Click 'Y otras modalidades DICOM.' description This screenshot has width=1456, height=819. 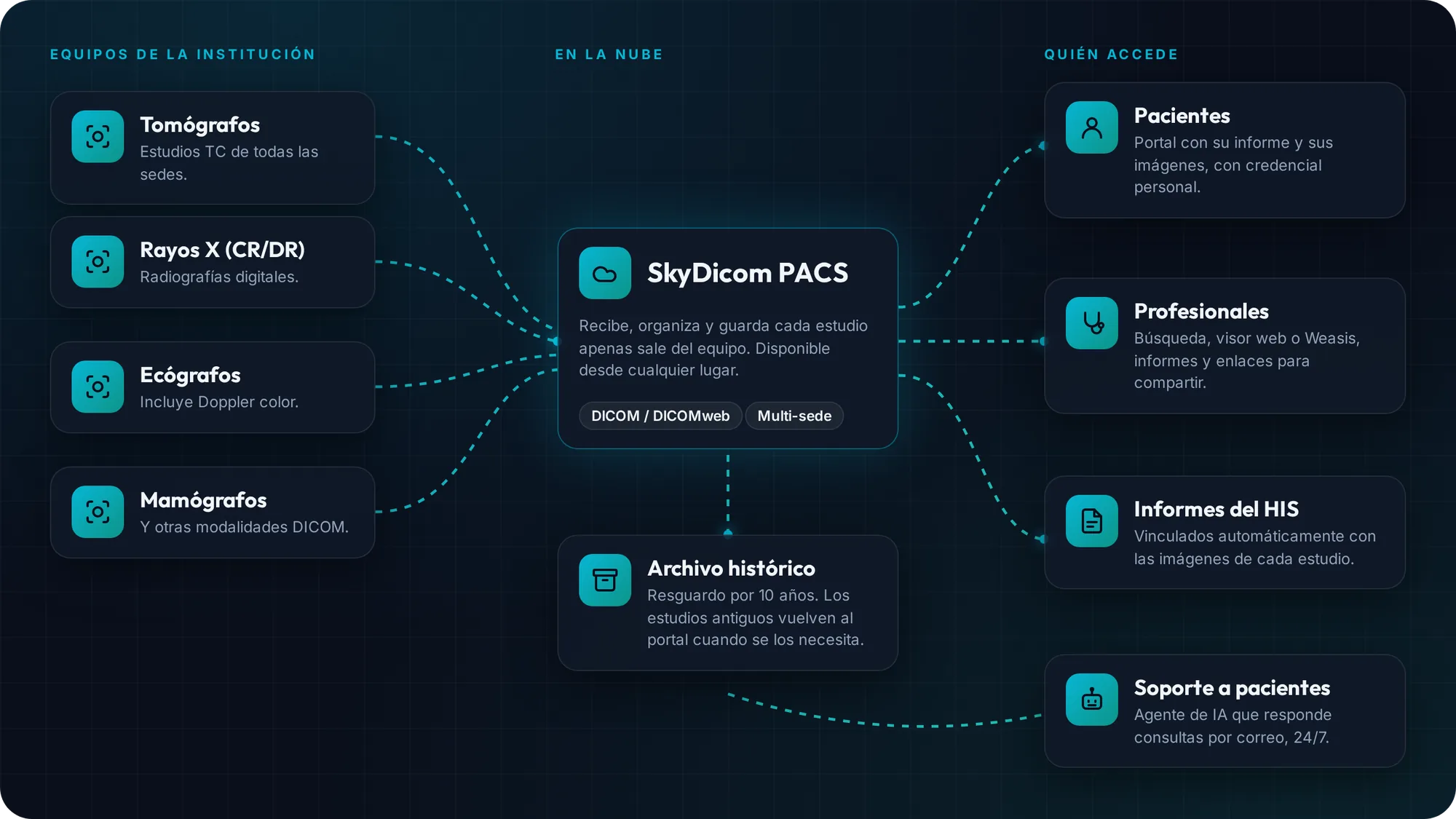[244, 527]
